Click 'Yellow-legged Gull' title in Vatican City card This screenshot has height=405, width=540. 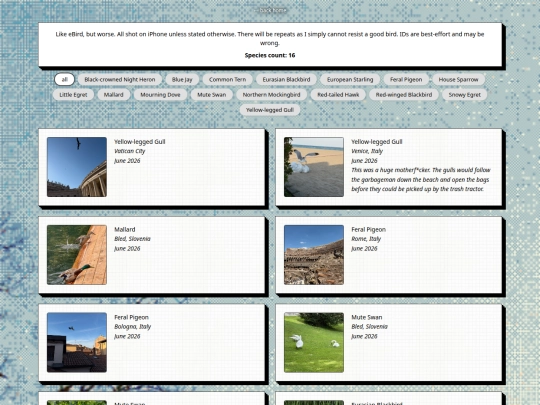[x=139, y=142]
